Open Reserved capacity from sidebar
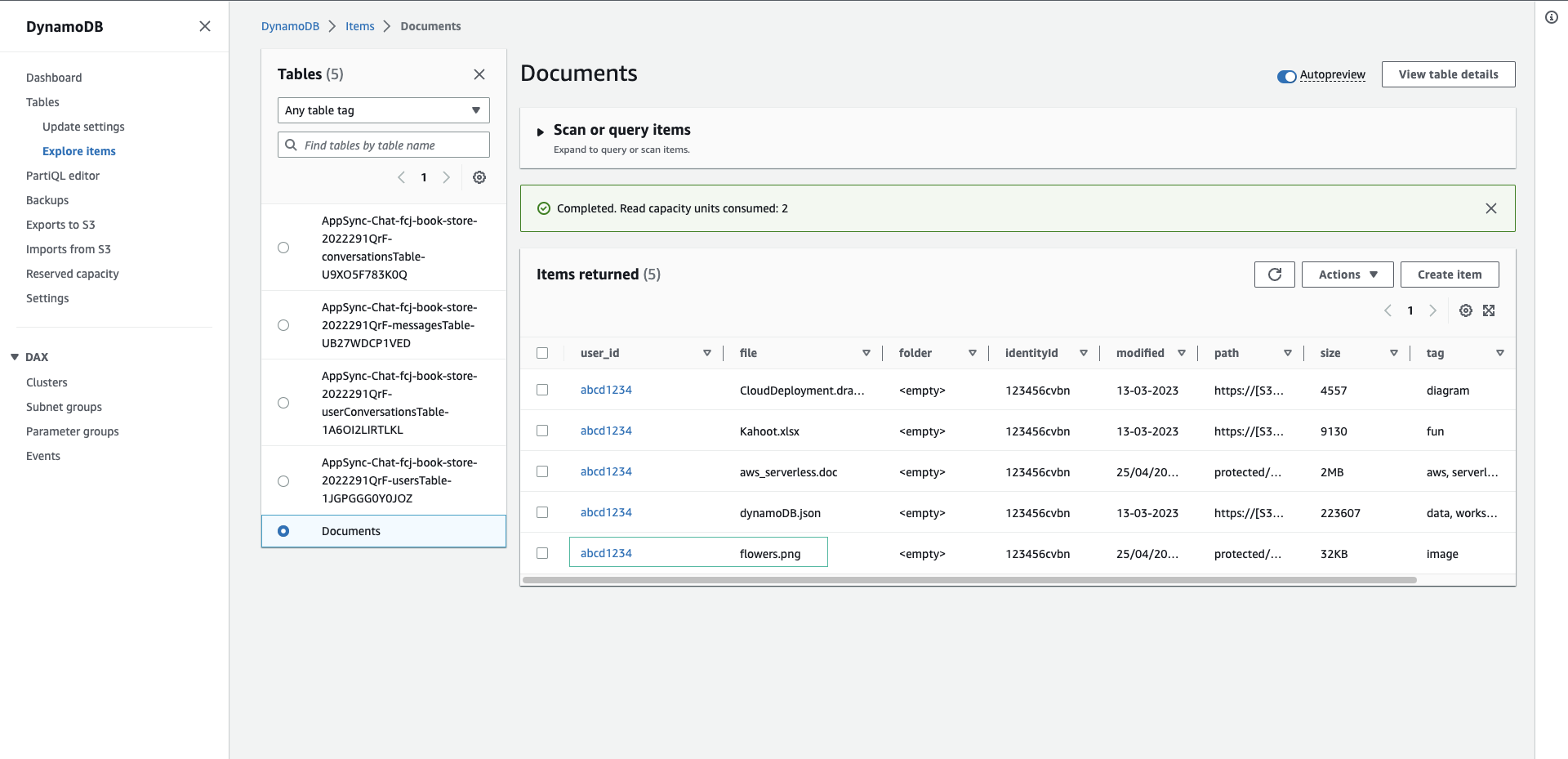The width and height of the screenshot is (1568, 759). coord(73,274)
